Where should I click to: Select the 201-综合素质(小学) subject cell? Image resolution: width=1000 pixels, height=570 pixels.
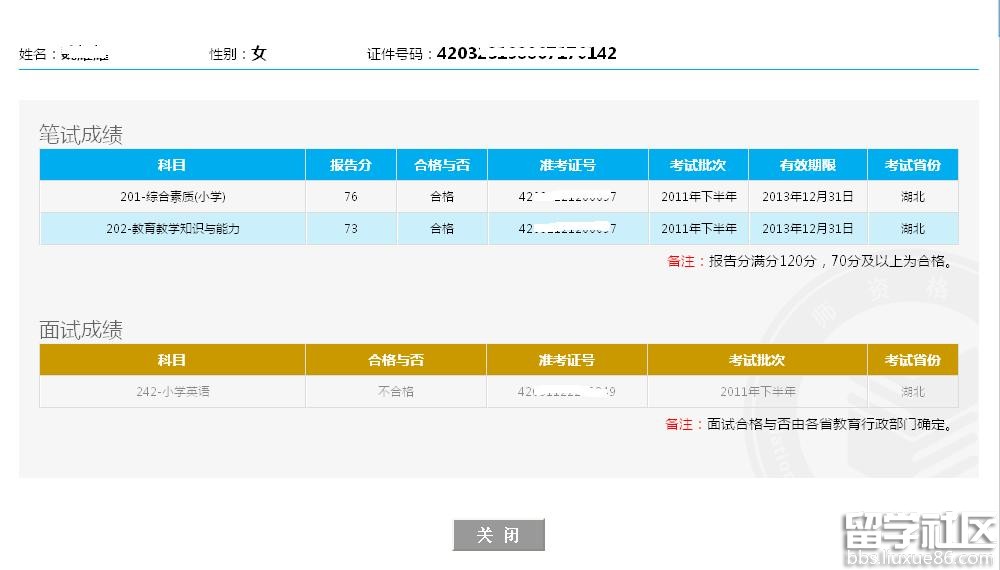coord(172,197)
